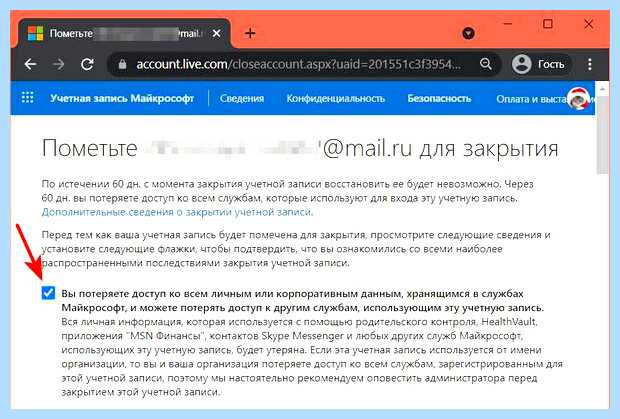Click the address bar URL field
The height and width of the screenshot is (419, 620).
(x=299, y=64)
